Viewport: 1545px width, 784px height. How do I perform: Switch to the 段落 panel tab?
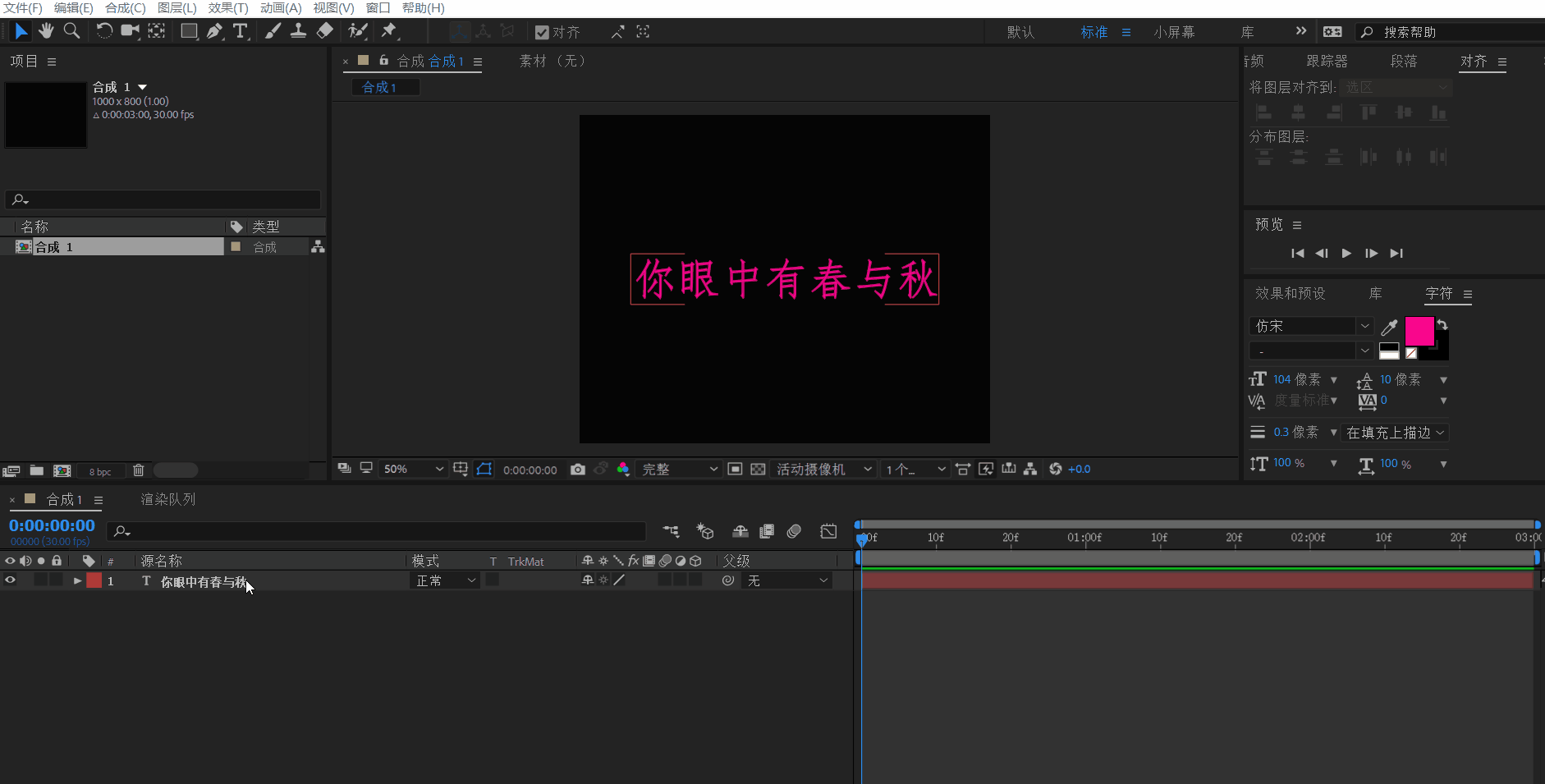[x=1404, y=61]
